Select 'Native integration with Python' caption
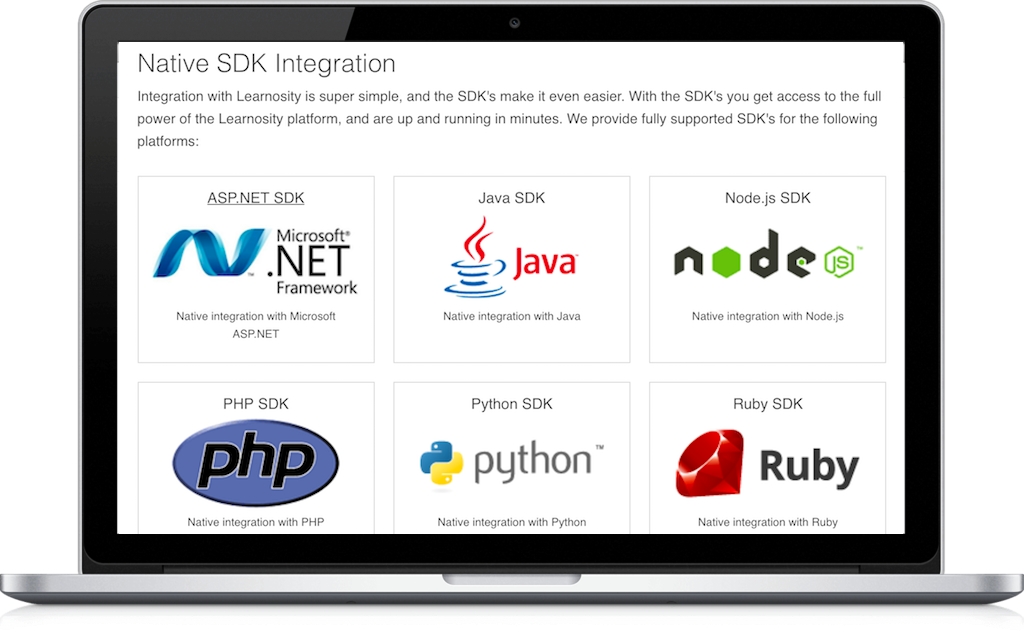 511,522
